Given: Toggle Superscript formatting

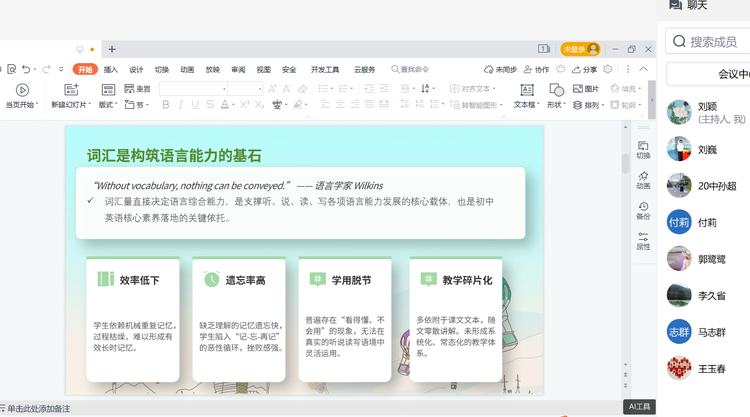Looking at the screenshot, I should click(244, 104).
